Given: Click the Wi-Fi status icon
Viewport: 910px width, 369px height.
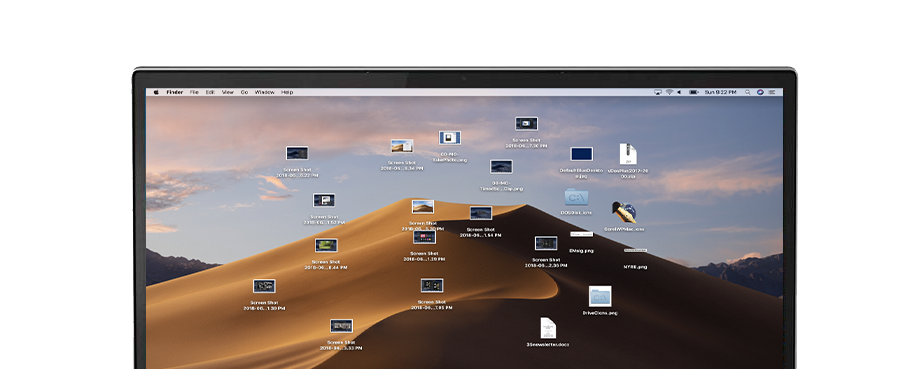Looking at the screenshot, I should (669, 92).
